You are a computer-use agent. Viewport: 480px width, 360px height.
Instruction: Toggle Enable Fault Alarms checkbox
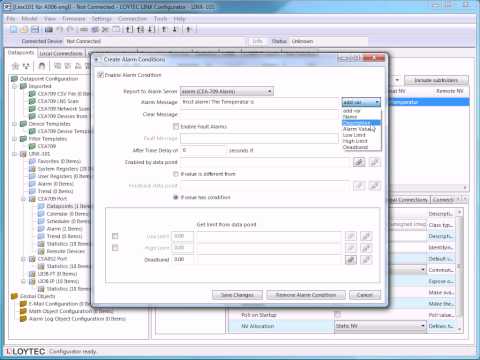pos(176,126)
